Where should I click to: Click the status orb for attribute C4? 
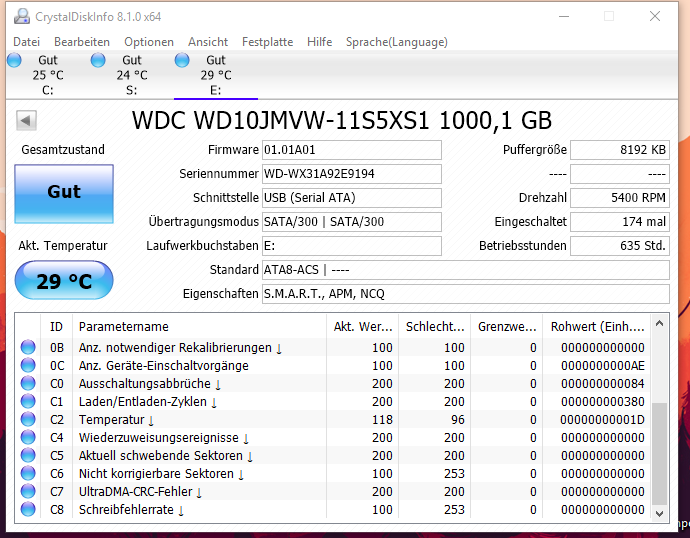(x=28, y=437)
